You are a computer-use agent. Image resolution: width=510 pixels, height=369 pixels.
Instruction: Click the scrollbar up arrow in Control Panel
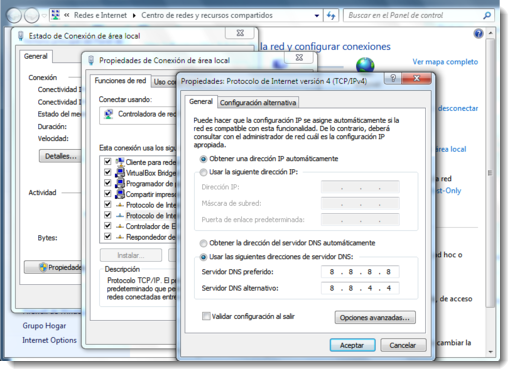[x=490, y=33]
